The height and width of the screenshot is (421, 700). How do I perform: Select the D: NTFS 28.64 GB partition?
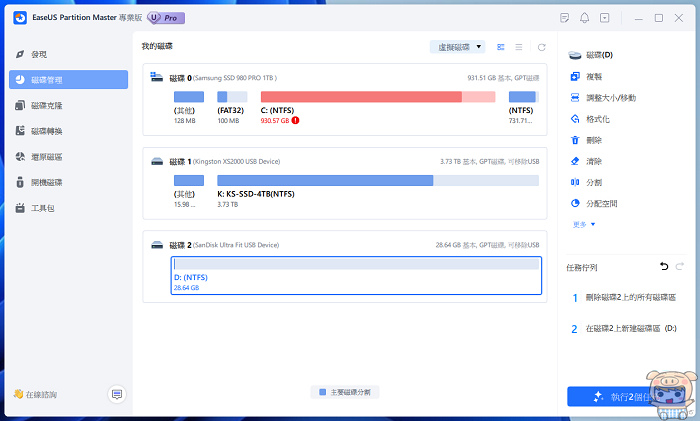(x=356, y=275)
